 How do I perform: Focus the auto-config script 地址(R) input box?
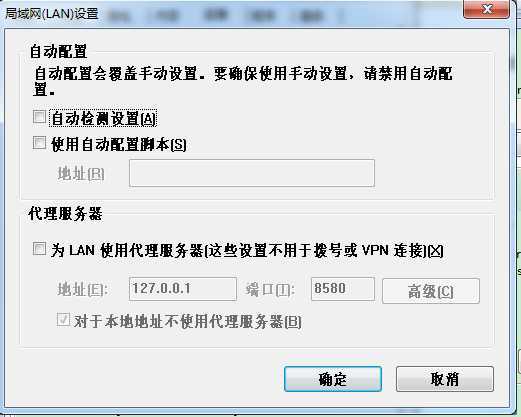tap(252, 173)
